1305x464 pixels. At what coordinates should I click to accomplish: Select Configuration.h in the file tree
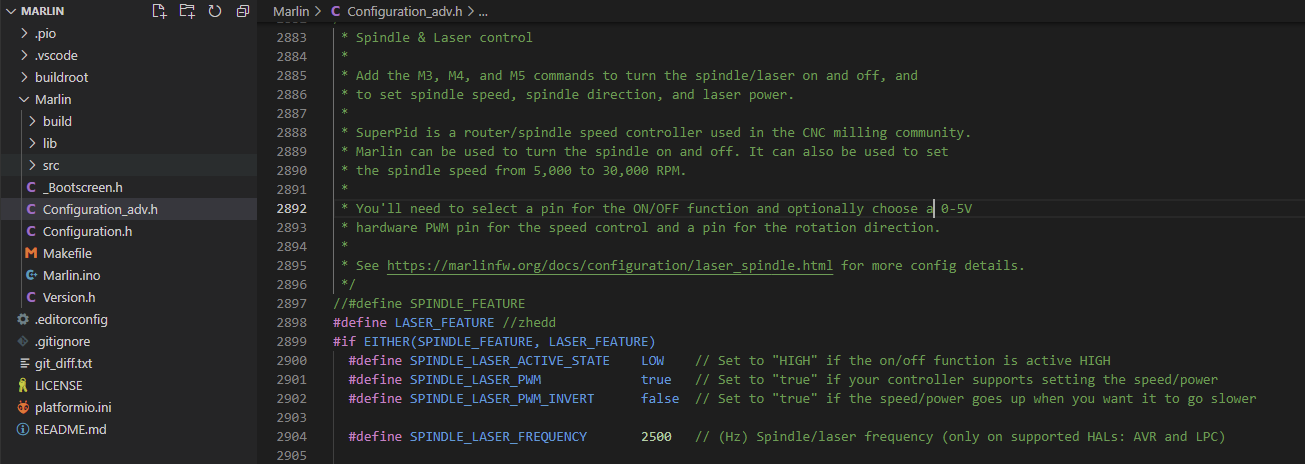[x=88, y=231]
